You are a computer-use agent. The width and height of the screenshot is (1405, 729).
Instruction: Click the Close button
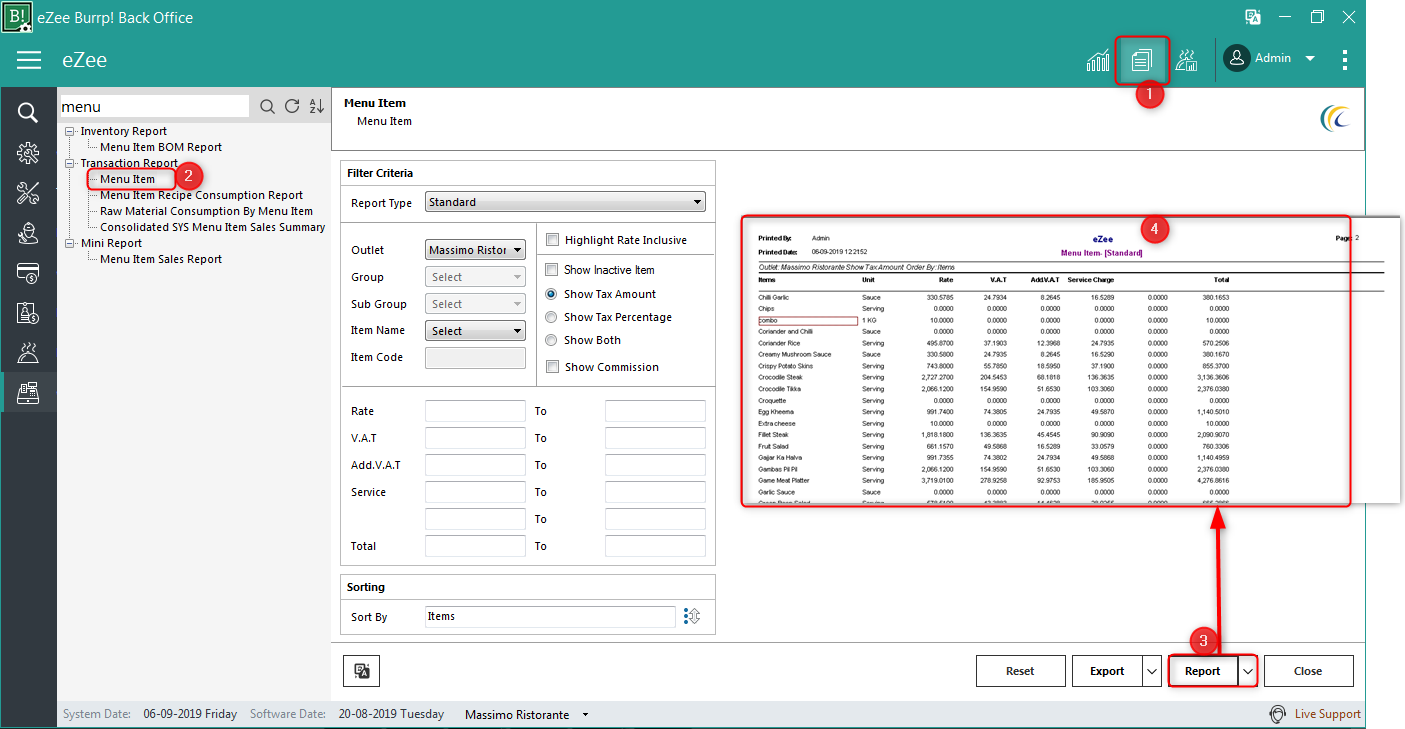point(1308,671)
